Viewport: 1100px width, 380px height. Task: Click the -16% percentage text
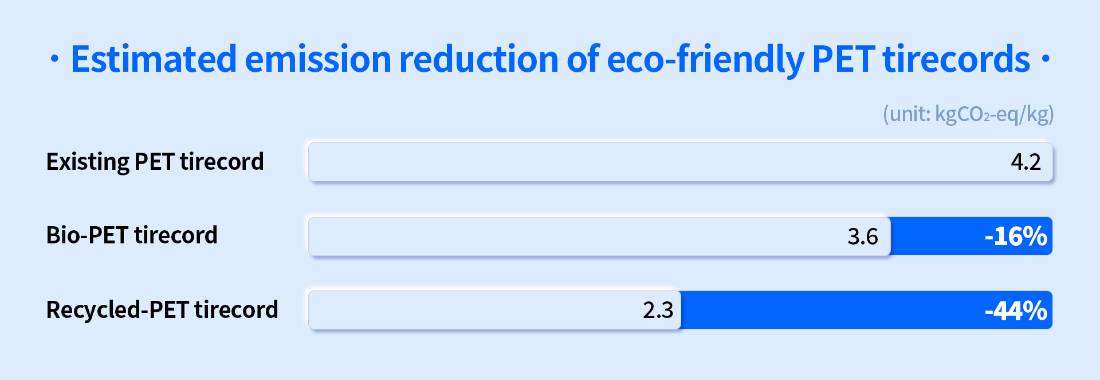[1016, 236]
